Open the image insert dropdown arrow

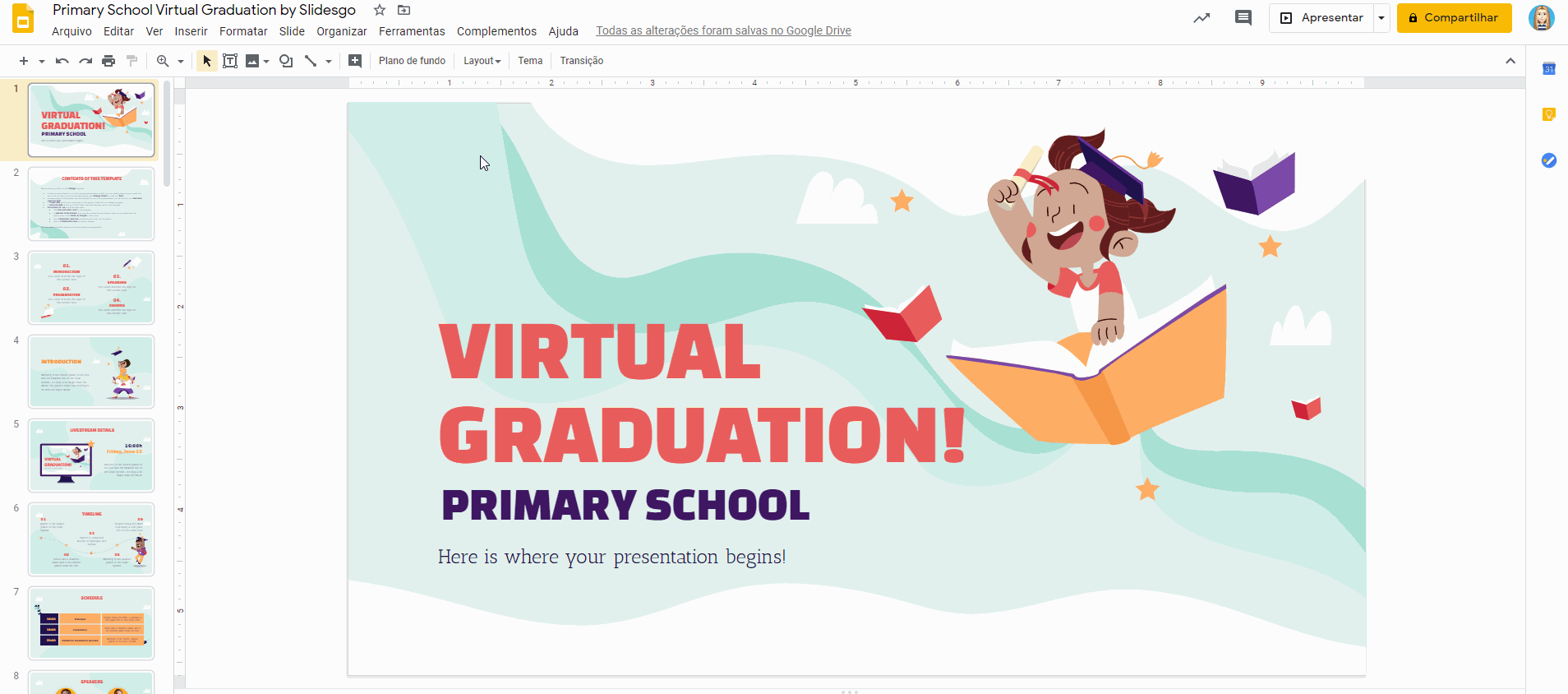click(x=266, y=61)
